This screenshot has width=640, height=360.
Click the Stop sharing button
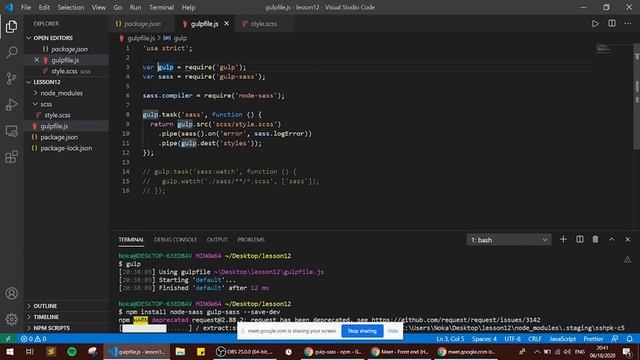(x=362, y=331)
